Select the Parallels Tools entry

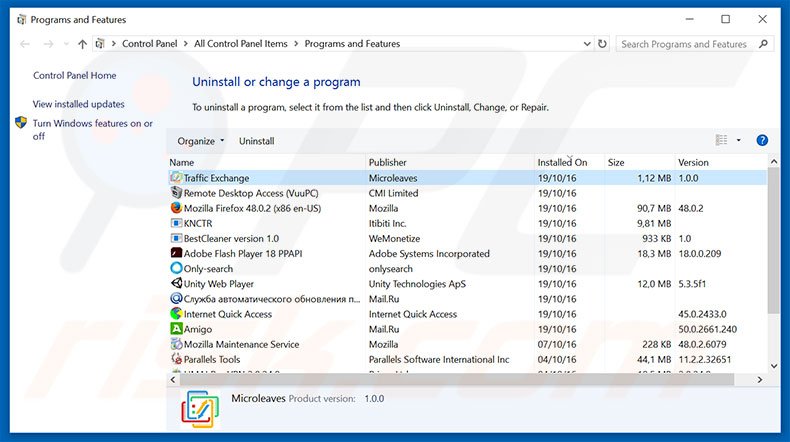pyautogui.click(x=212, y=359)
